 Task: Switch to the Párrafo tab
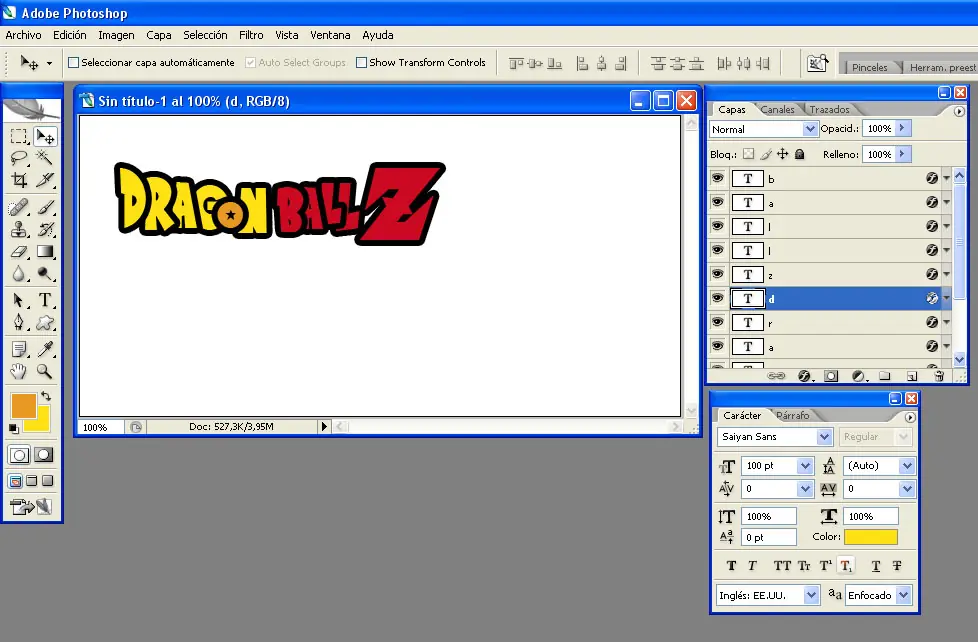[793, 415]
